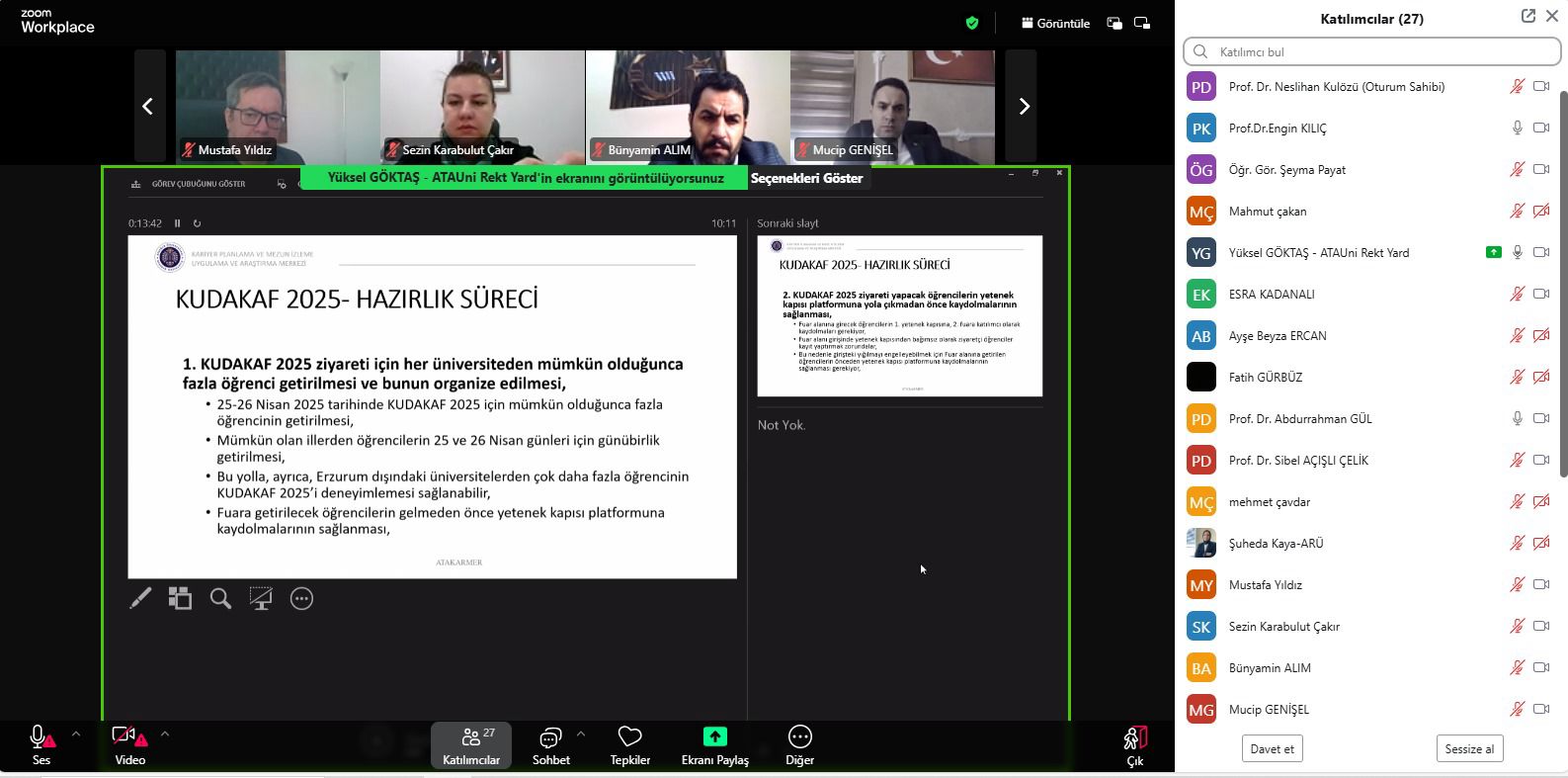Click the Davet et invite button

pyautogui.click(x=1272, y=748)
